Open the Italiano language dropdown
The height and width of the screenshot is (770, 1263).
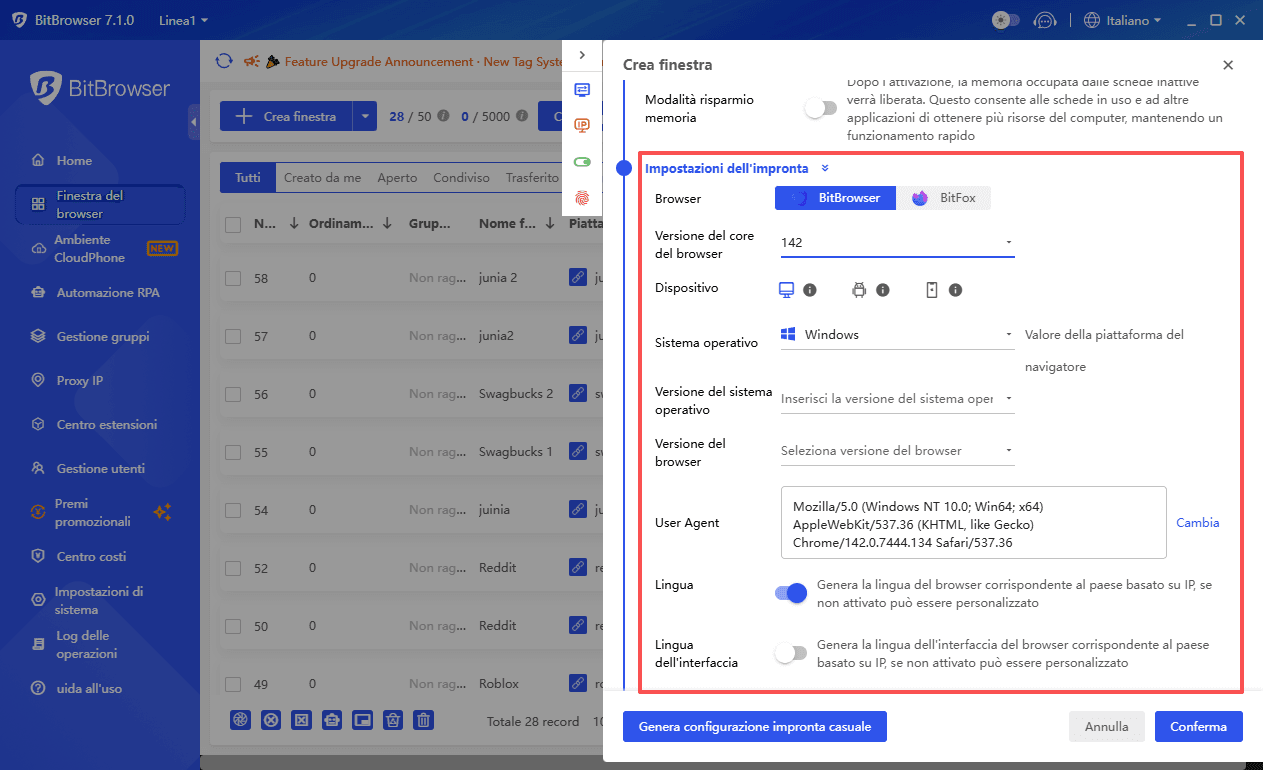coord(1123,20)
